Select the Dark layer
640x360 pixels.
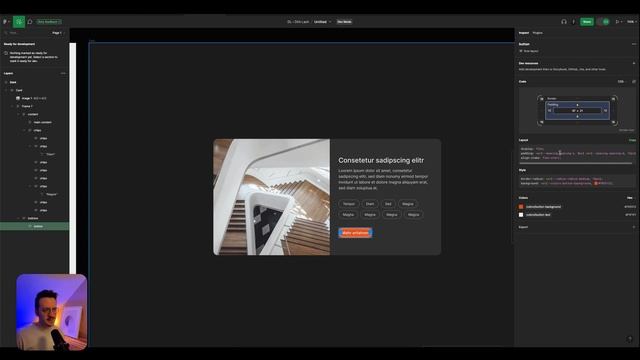13,82
